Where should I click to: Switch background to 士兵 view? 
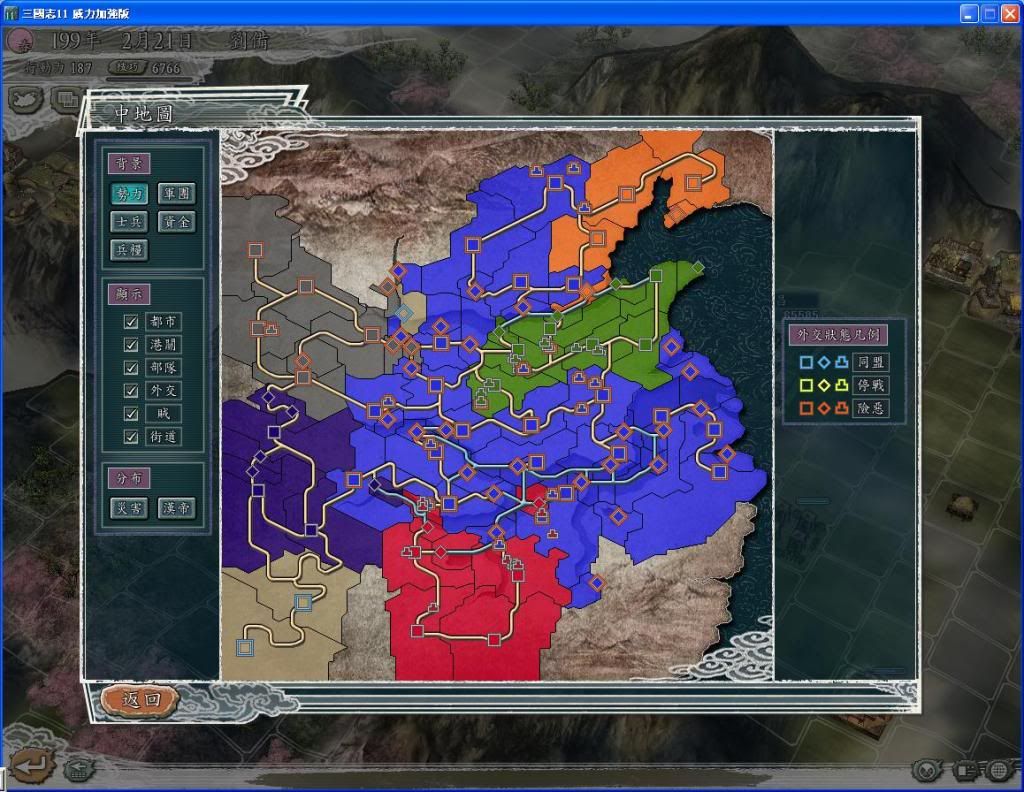point(129,222)
